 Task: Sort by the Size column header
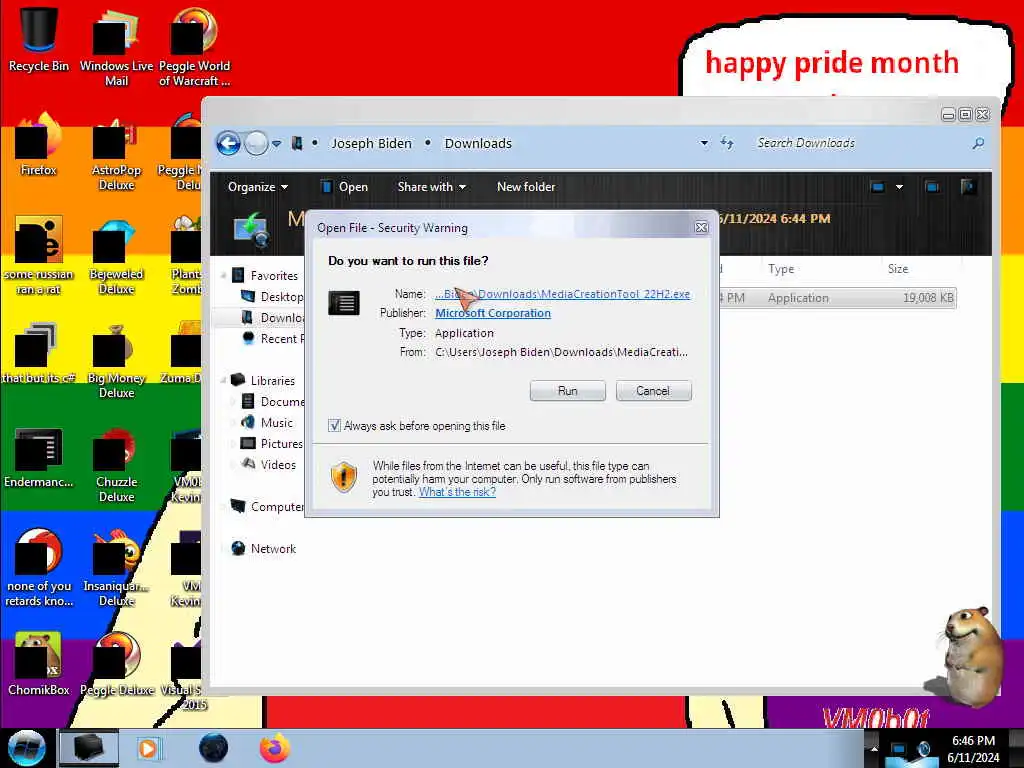point(898,268)
